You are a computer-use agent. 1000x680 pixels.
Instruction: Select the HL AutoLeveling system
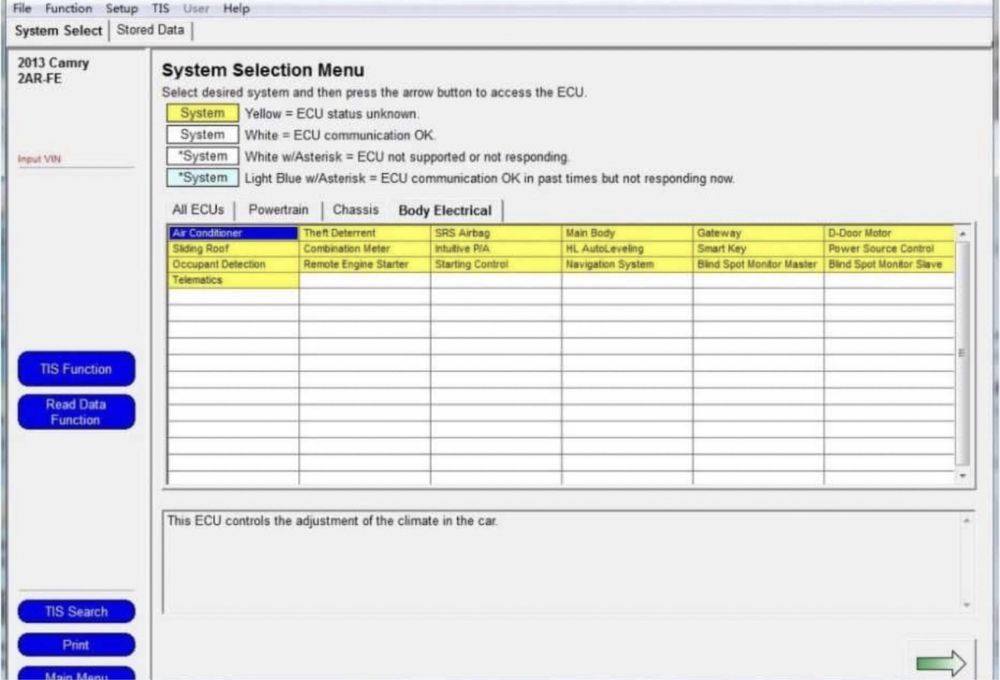[627, 248]
